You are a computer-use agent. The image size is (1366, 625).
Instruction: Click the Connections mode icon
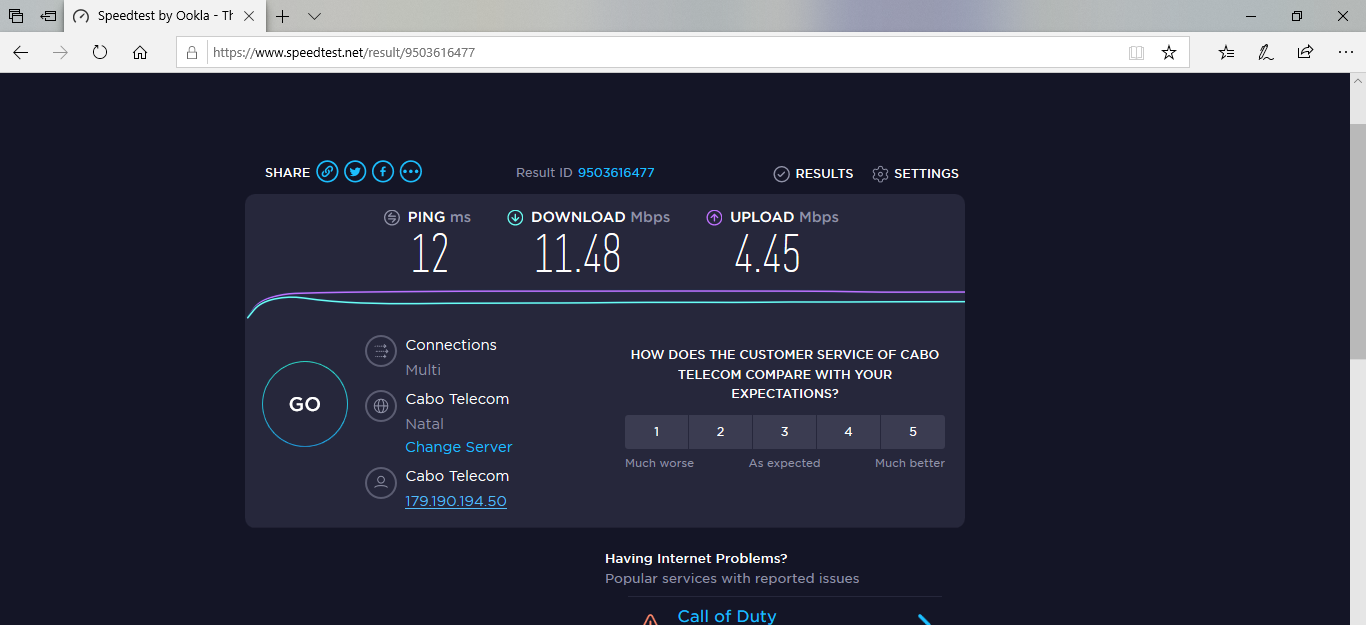[381, 351]
